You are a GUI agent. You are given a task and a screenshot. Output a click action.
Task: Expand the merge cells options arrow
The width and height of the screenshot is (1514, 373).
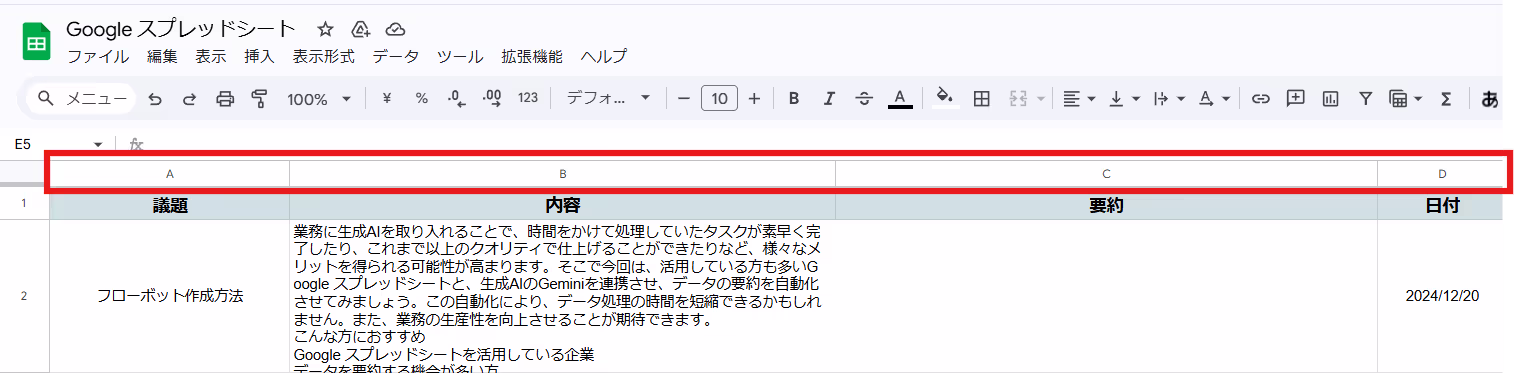point(1040,99)
